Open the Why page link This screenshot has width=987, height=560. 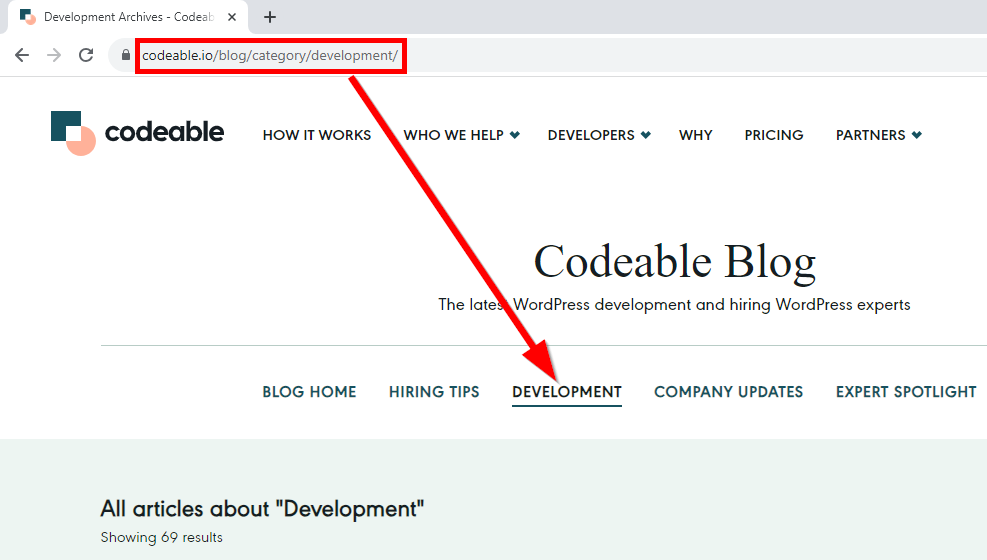(696, 135)
